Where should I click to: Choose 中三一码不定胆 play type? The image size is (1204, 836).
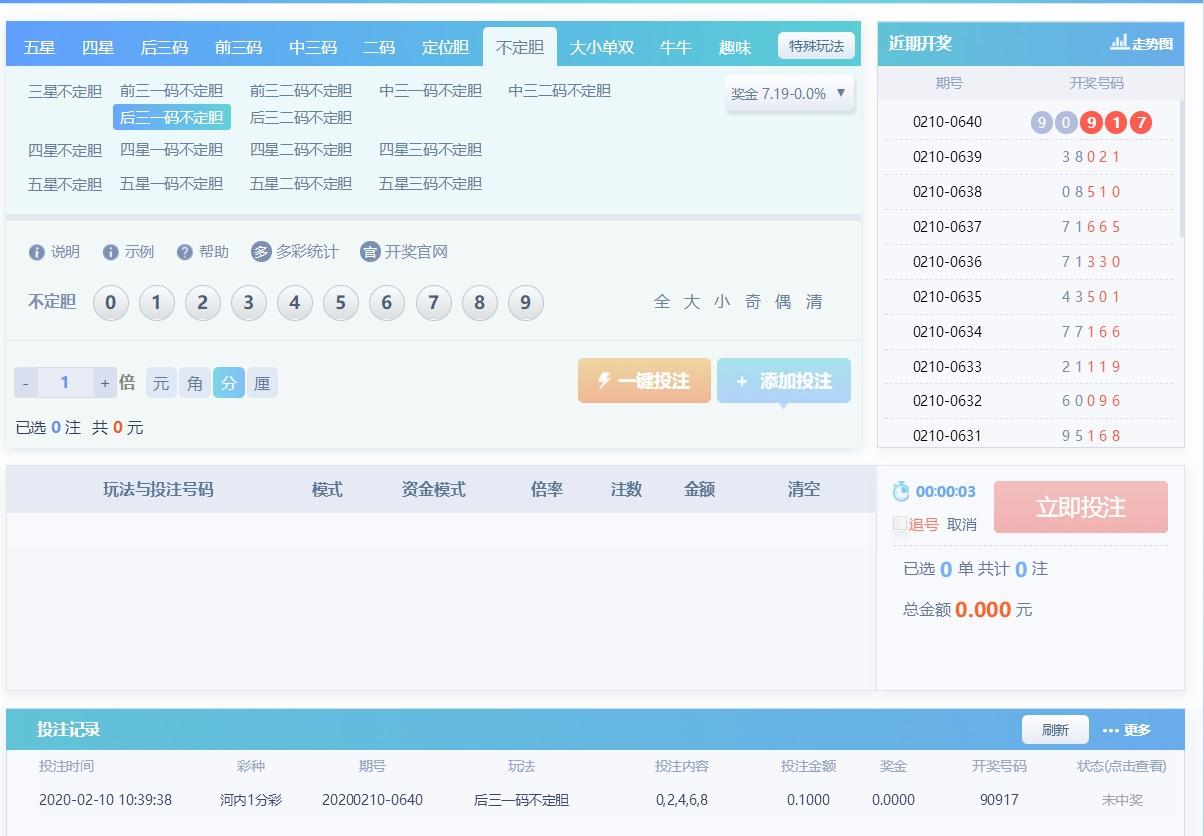[x=431, y=91]
